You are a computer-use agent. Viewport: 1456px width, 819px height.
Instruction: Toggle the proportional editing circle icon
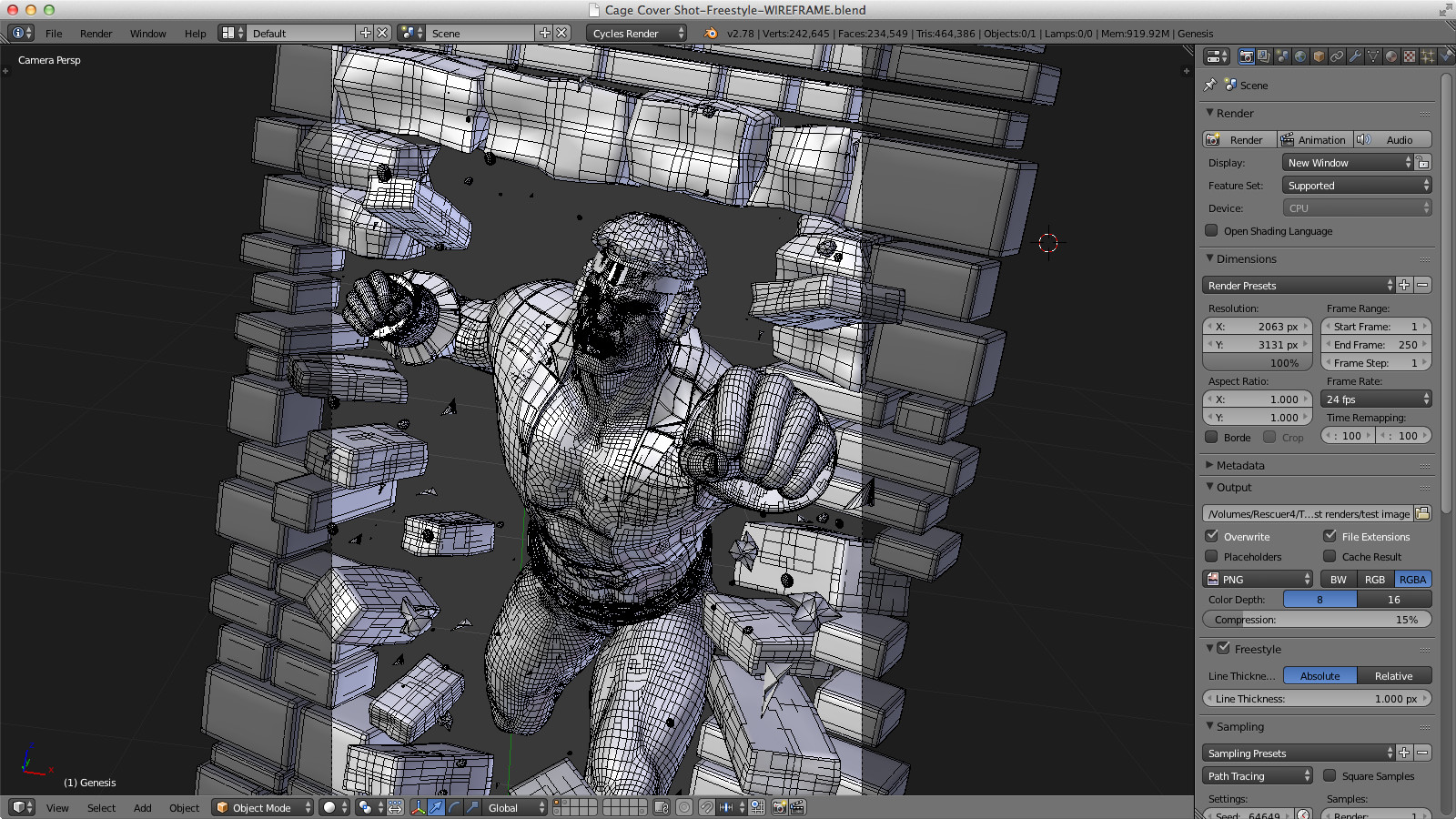coord(683,807)
